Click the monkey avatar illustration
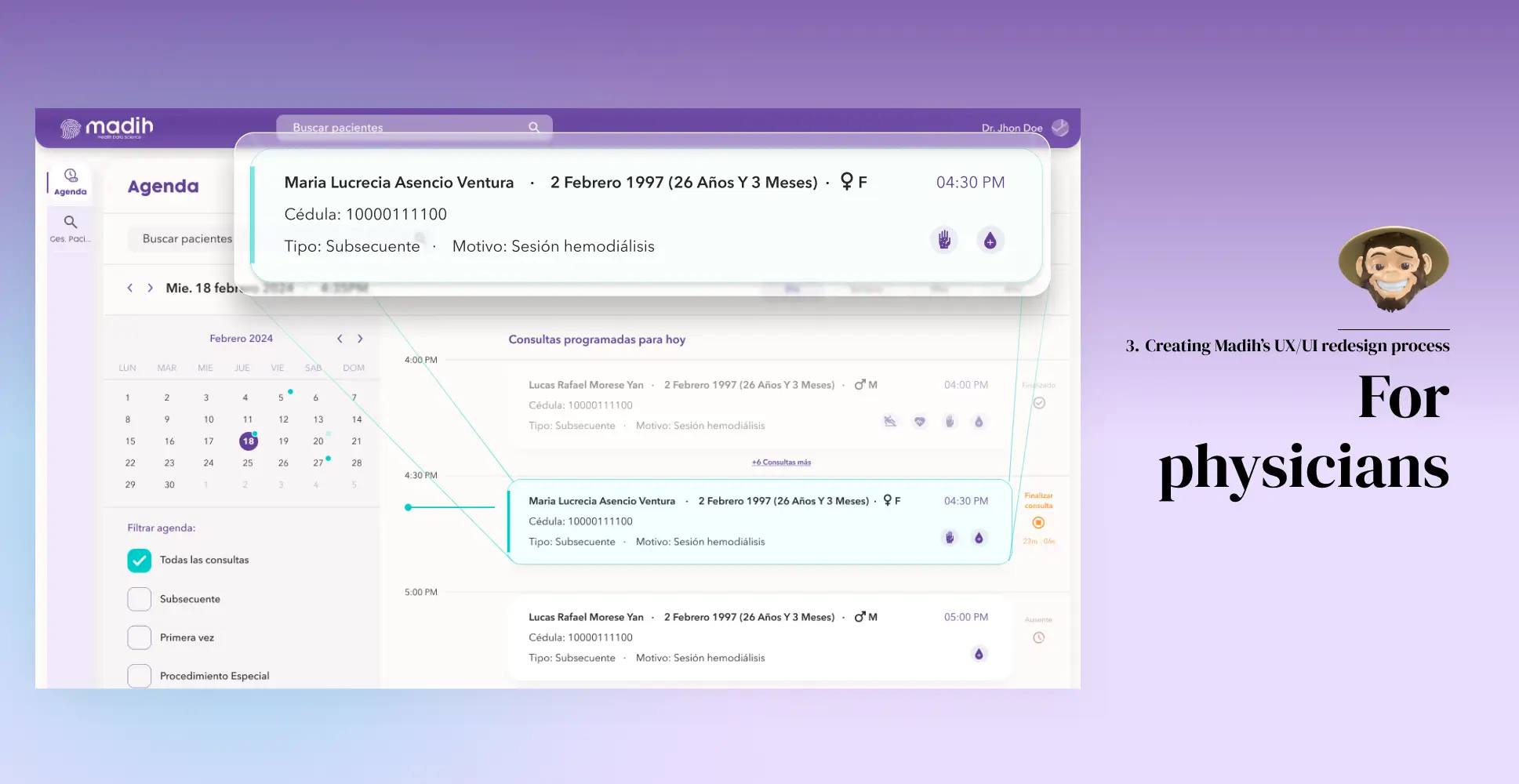The width and height of the screenshot is (1519, 784). coord(1394,270)
